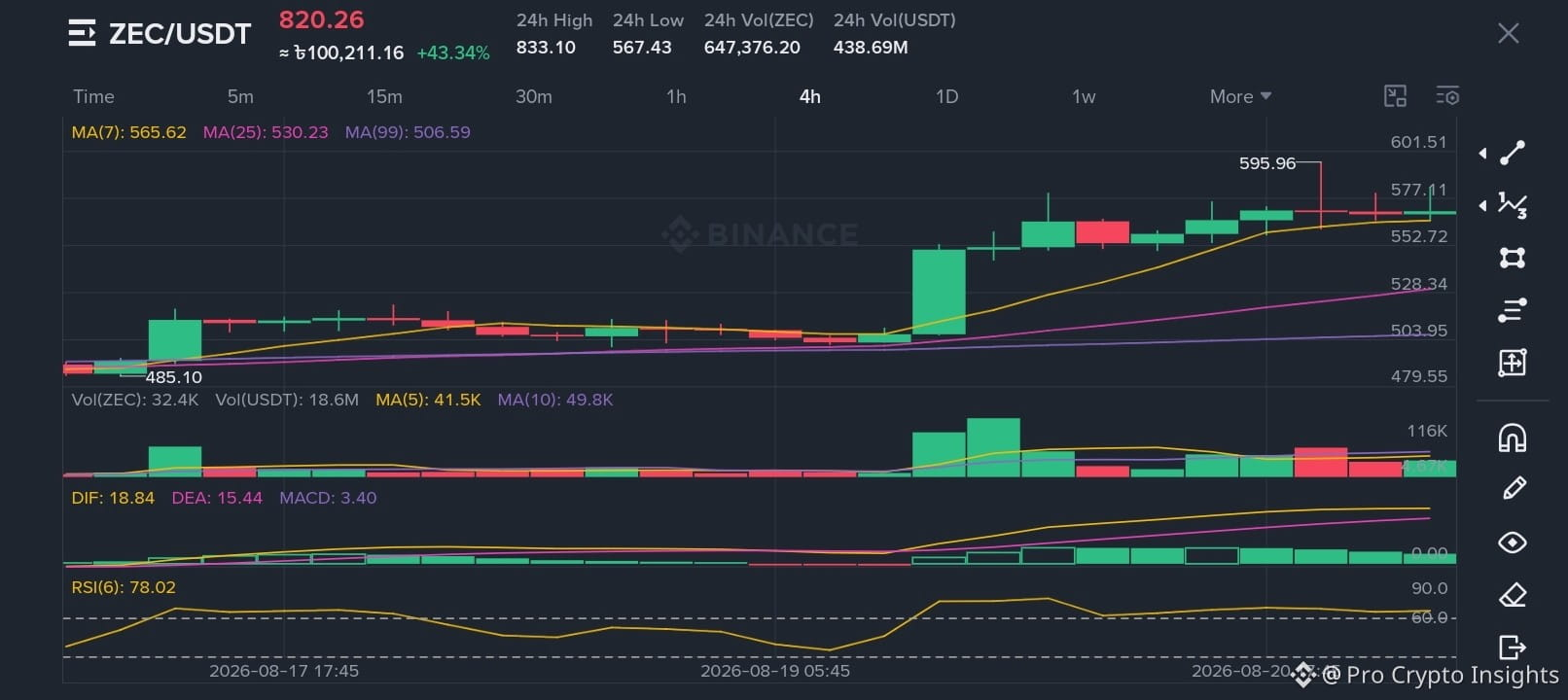Click the 116K volume axis label
This screenshot has height=700, width=1568.
pyautogui.click(x=1427, y=431)
